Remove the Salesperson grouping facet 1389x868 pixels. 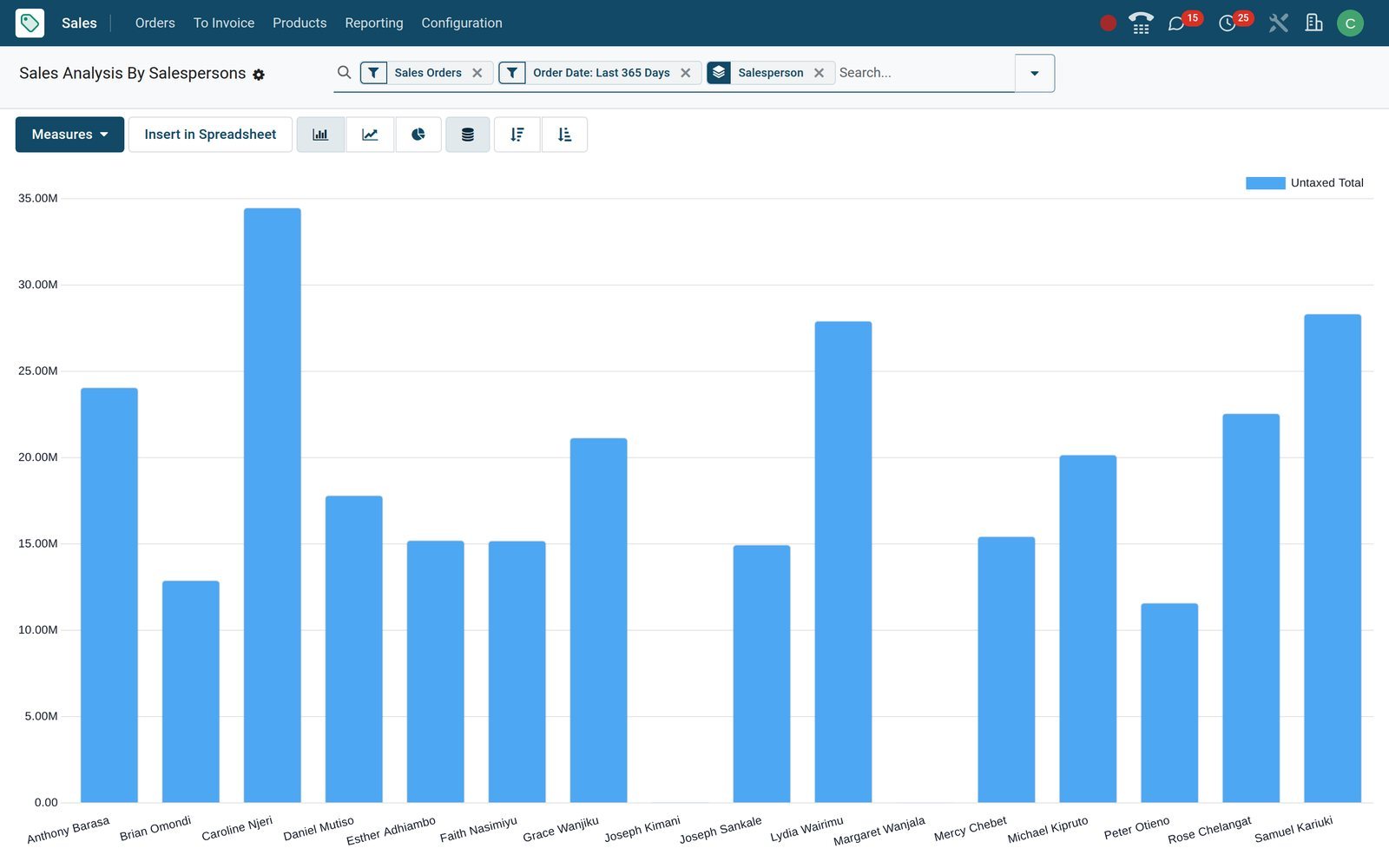click(x=819, y=73)
